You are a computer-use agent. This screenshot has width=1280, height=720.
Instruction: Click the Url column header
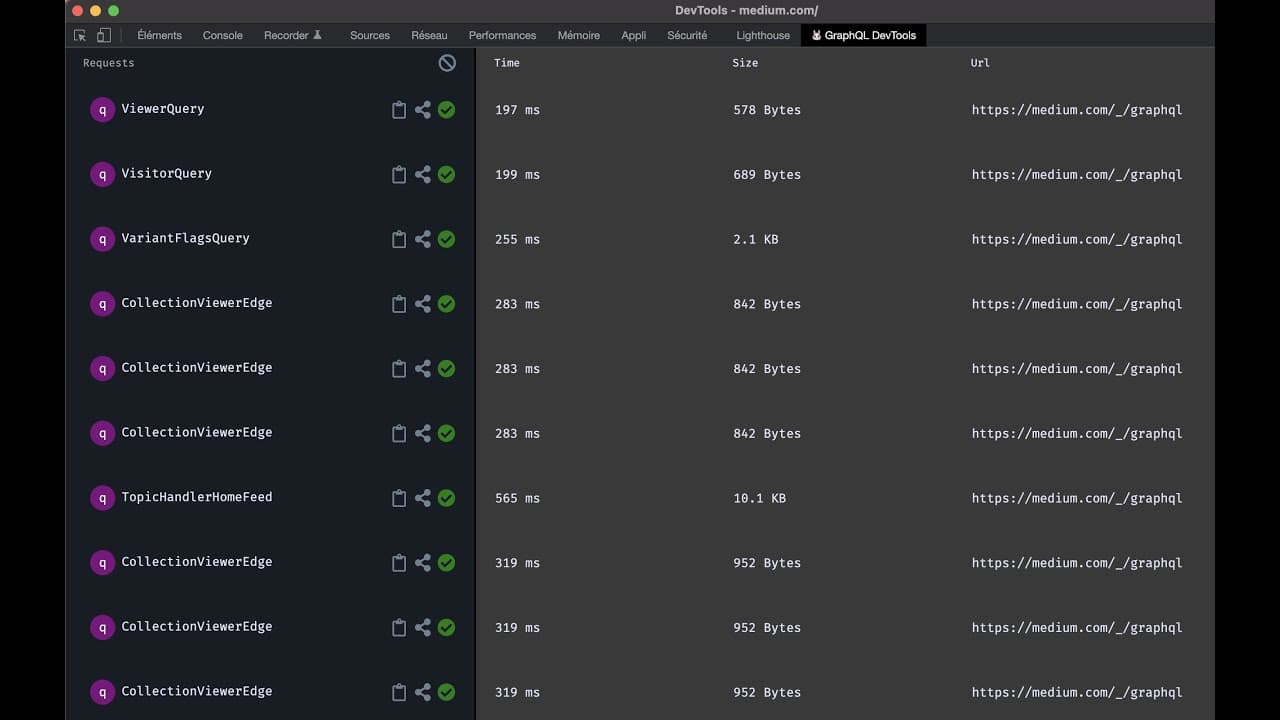(x=980, y=63)
